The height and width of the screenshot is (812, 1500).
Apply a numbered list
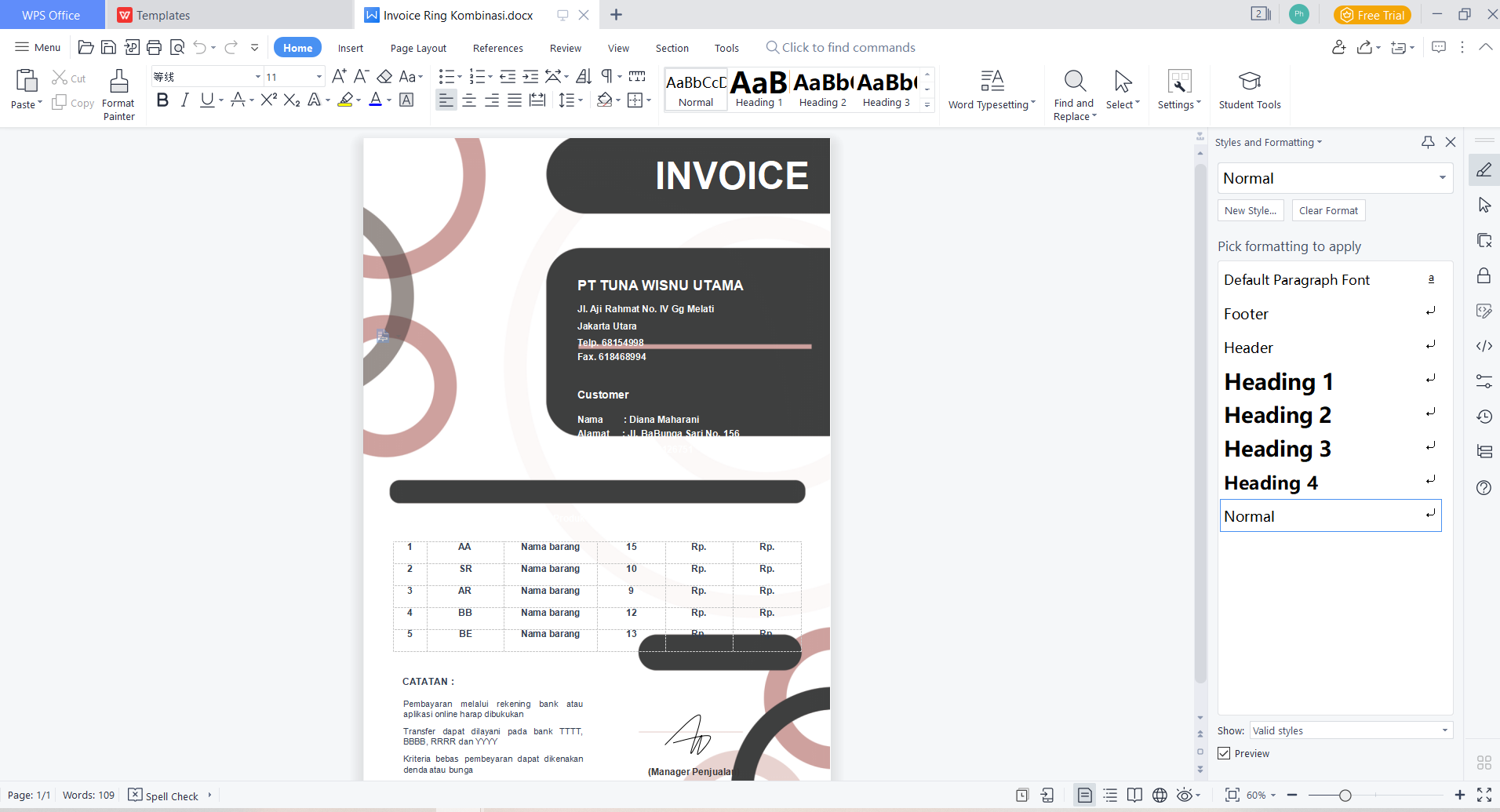point(476,76)
